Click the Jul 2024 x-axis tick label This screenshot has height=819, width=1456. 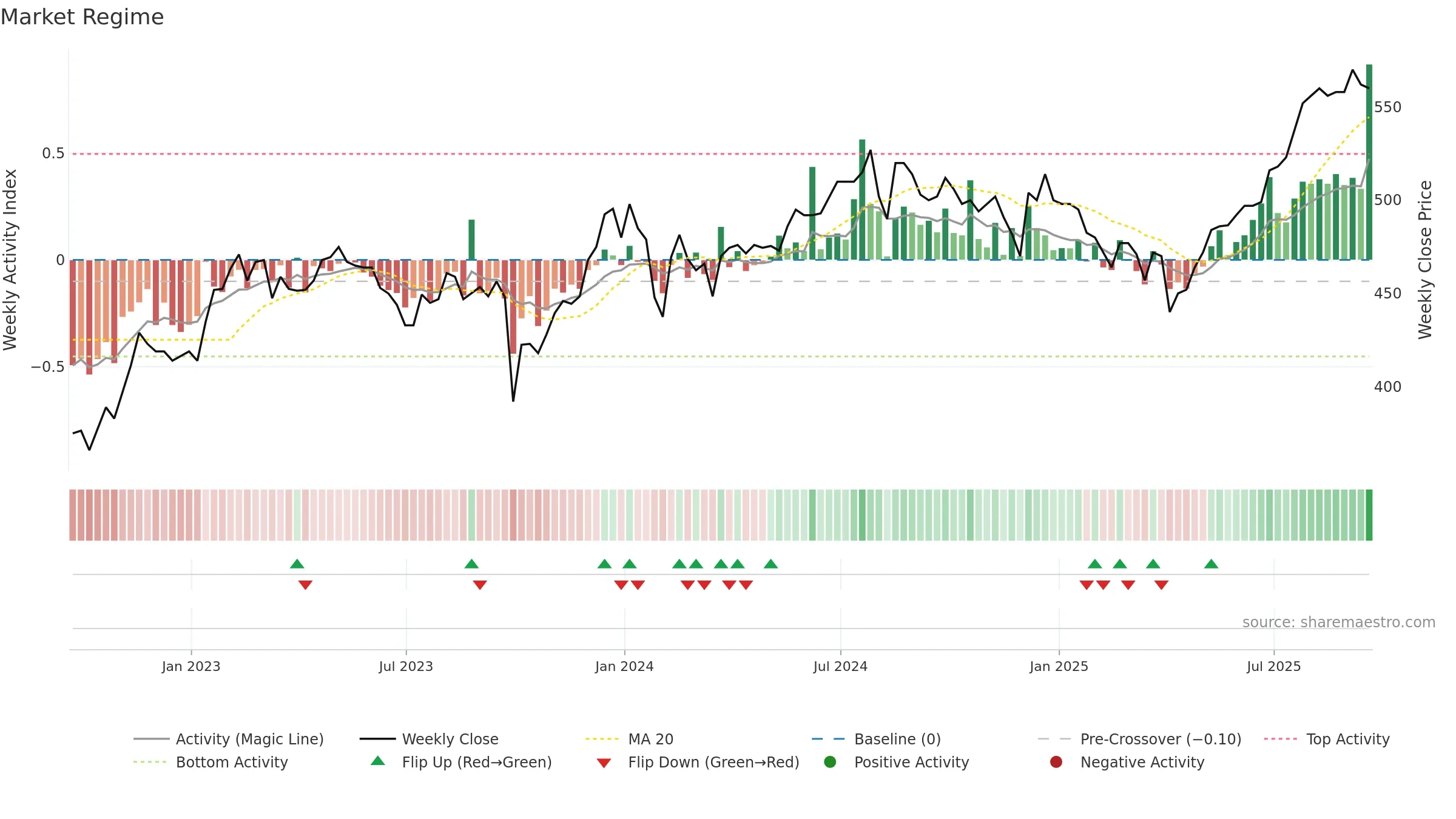[841, 666]
